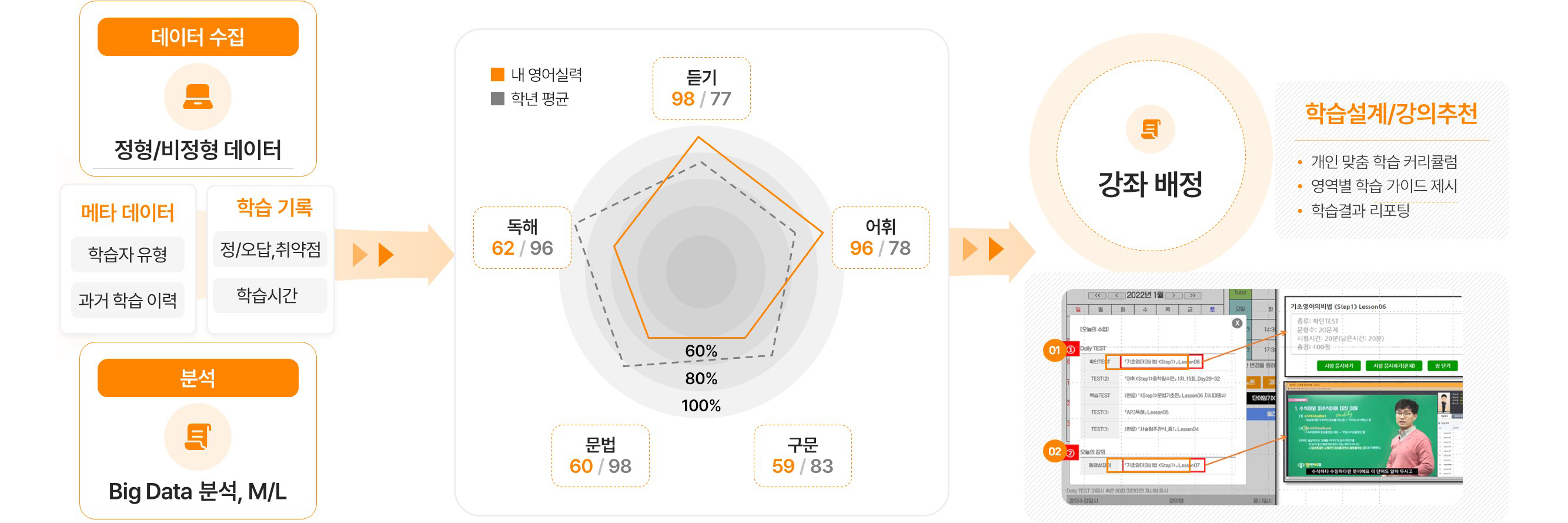Close the 오늘의 수업 popup with X
Screen dimensions: 1568x523
(x=1237, y=324)
